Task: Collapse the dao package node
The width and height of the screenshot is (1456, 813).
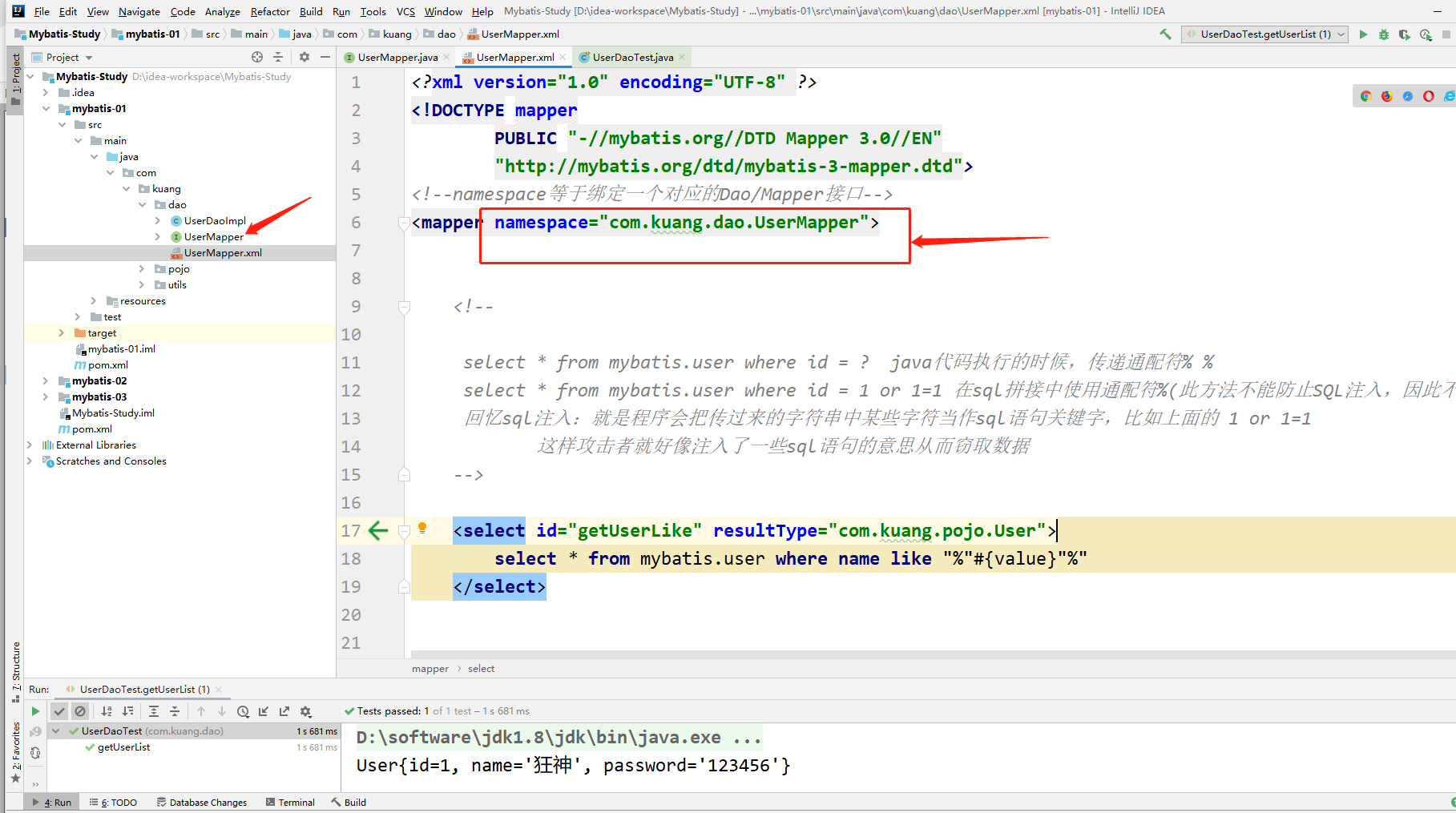Action: coord(142,205)
